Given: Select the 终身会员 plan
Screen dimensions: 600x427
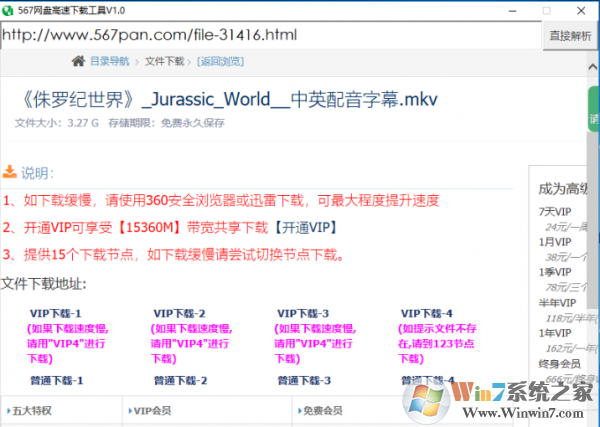Looking at the screenshot, I should pos(559,363).
